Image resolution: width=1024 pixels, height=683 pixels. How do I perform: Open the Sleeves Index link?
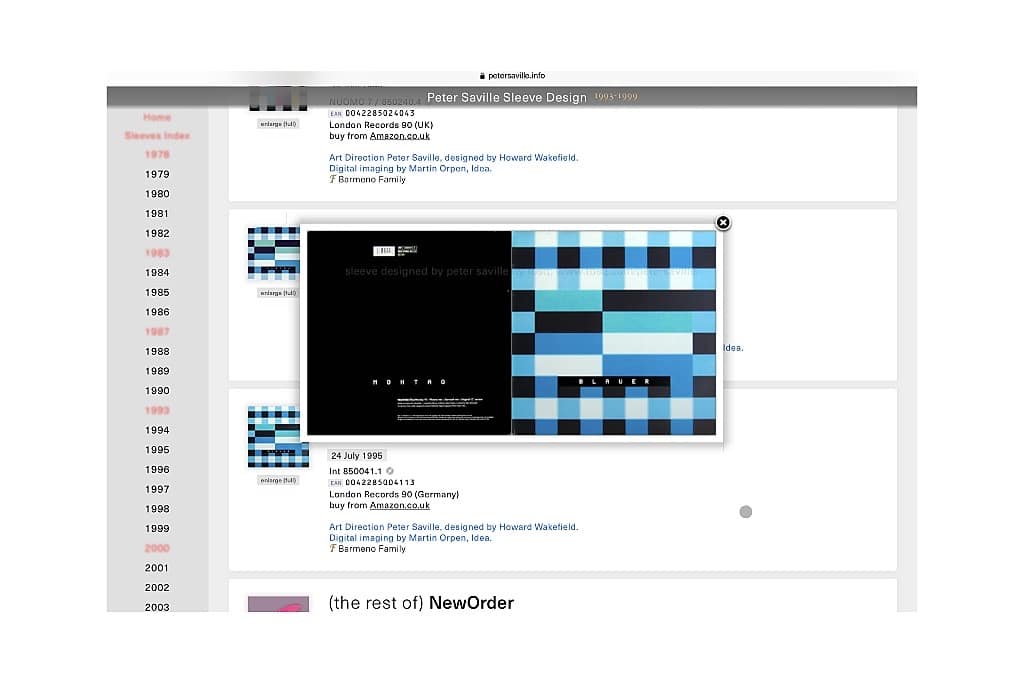point(157,136)
